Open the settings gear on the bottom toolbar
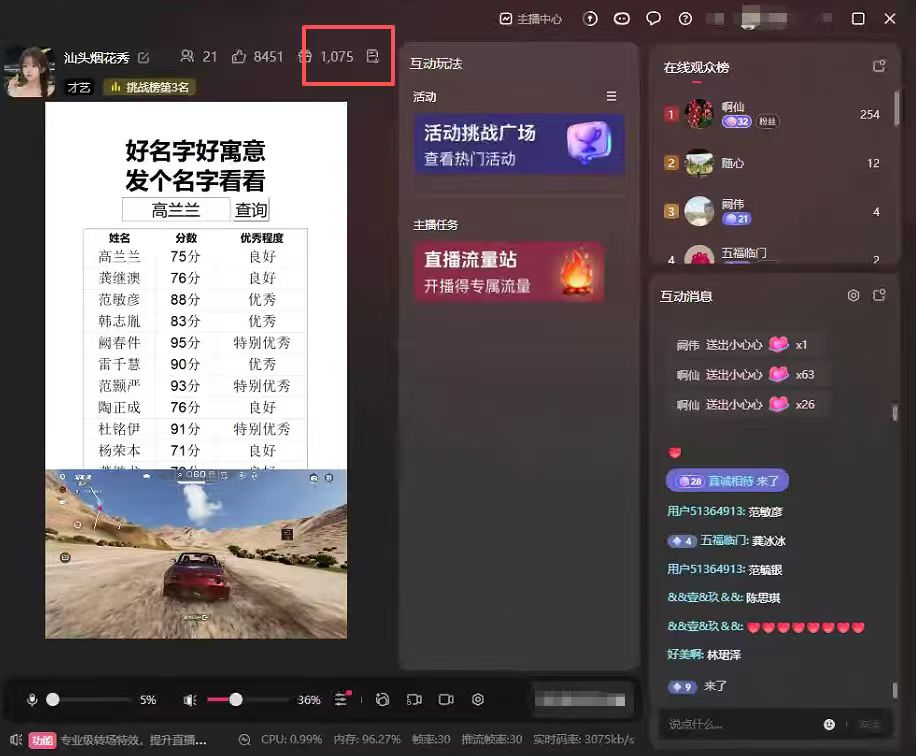This screenshot has width=916, height=756. tap(478, 699)
